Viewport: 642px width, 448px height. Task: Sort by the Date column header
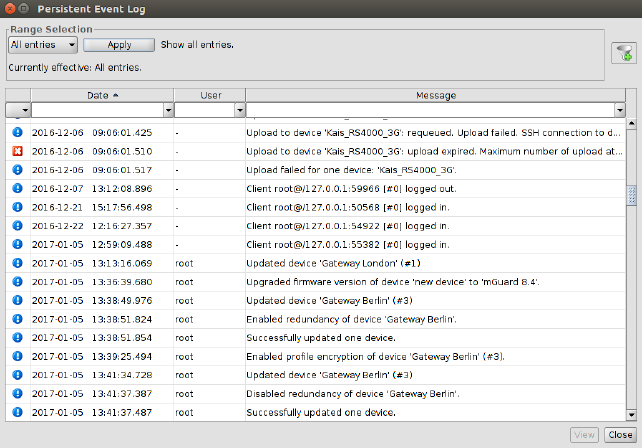pos(101,95)
